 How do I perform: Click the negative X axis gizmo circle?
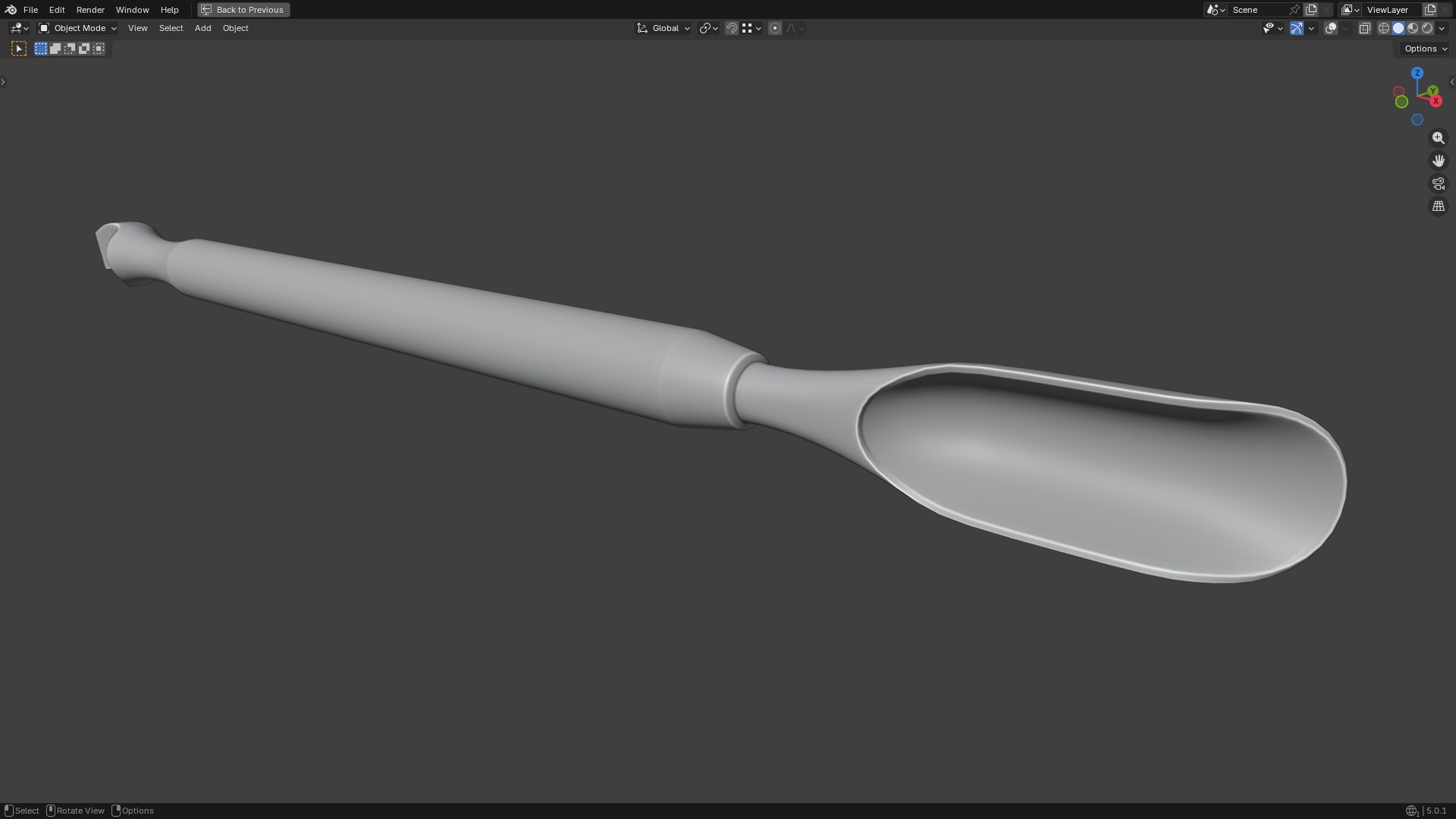click(x=1398, y=92)
